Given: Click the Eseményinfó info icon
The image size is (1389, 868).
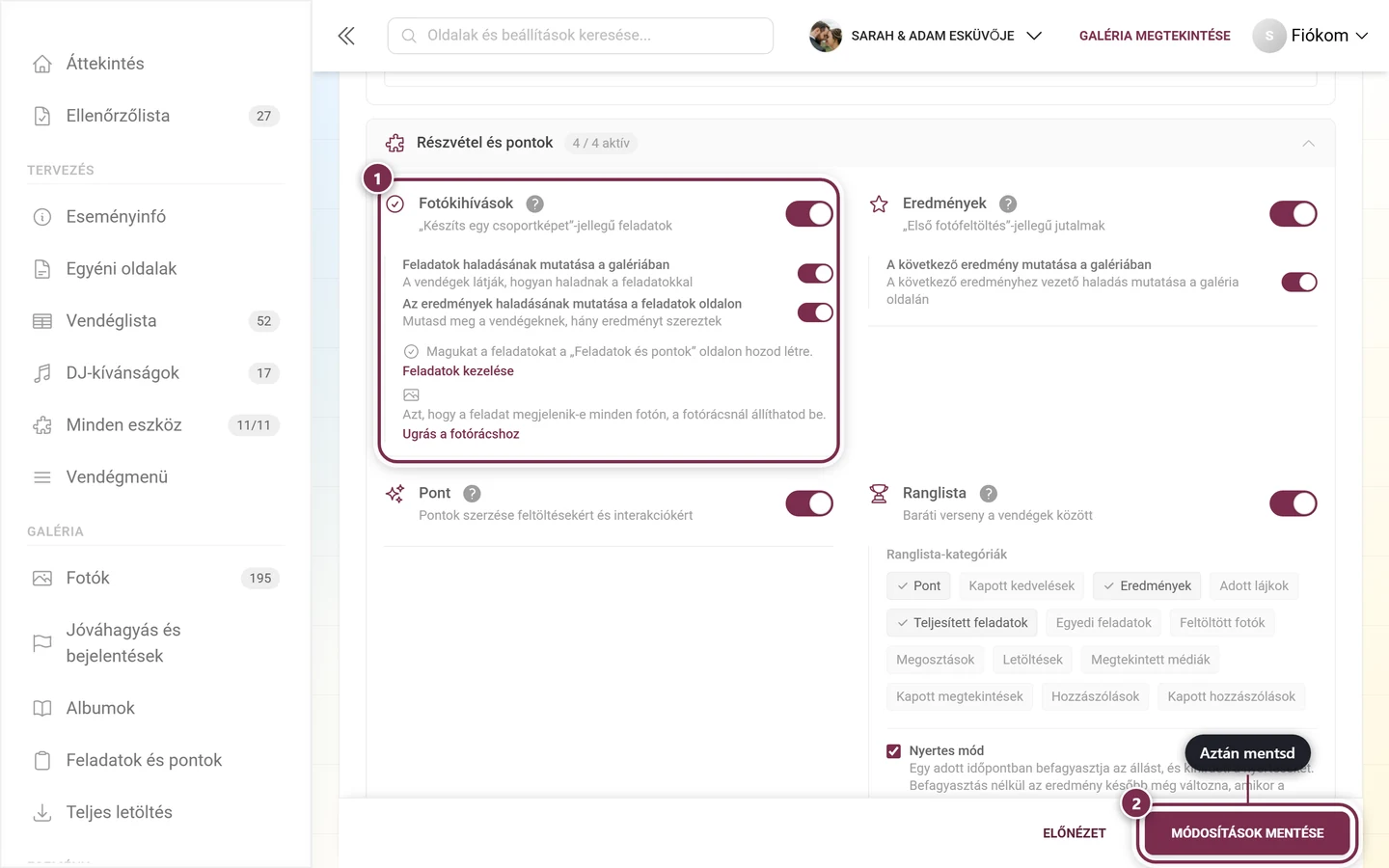Looking at the screenshot, I should point(42,217).
